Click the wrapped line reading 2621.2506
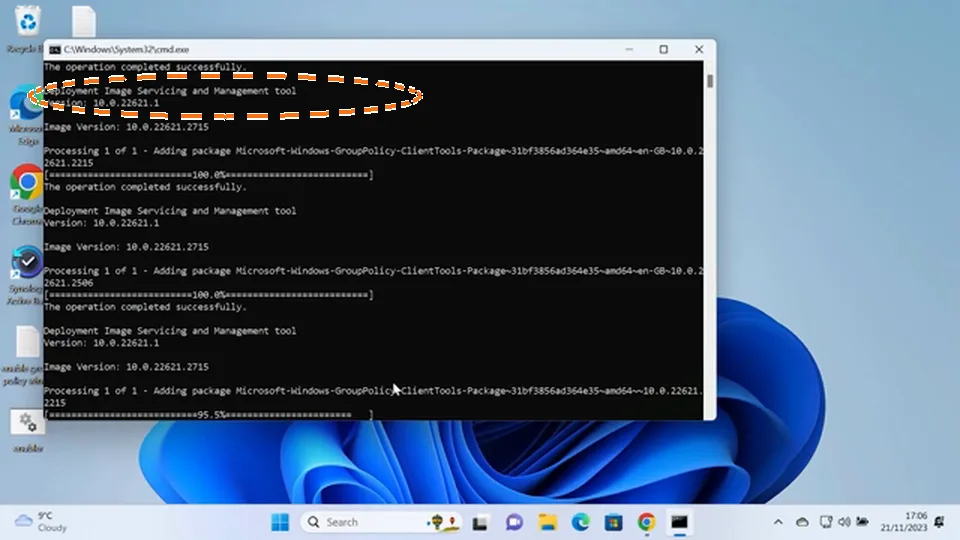960x540 pixels. tap(69, 283)
